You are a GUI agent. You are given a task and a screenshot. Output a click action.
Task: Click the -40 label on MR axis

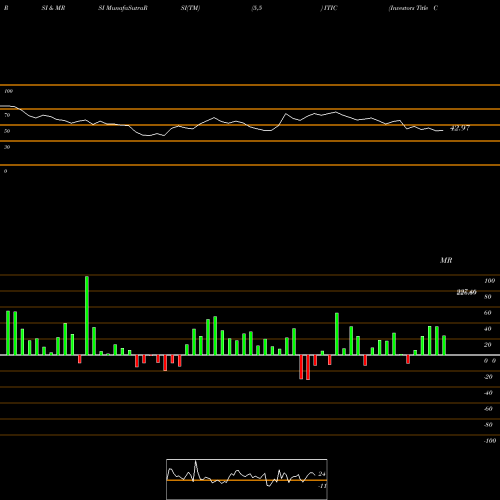[488, 393]
